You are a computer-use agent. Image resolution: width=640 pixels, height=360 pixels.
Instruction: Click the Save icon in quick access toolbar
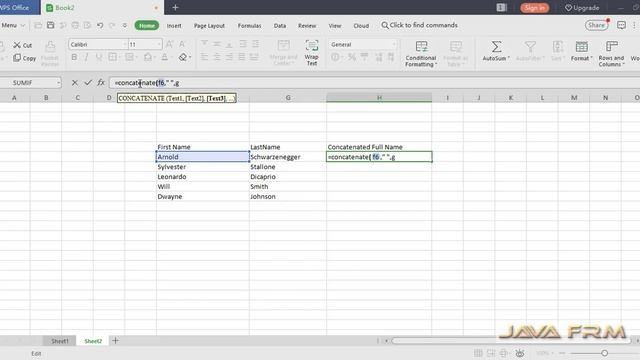(51, 25)
